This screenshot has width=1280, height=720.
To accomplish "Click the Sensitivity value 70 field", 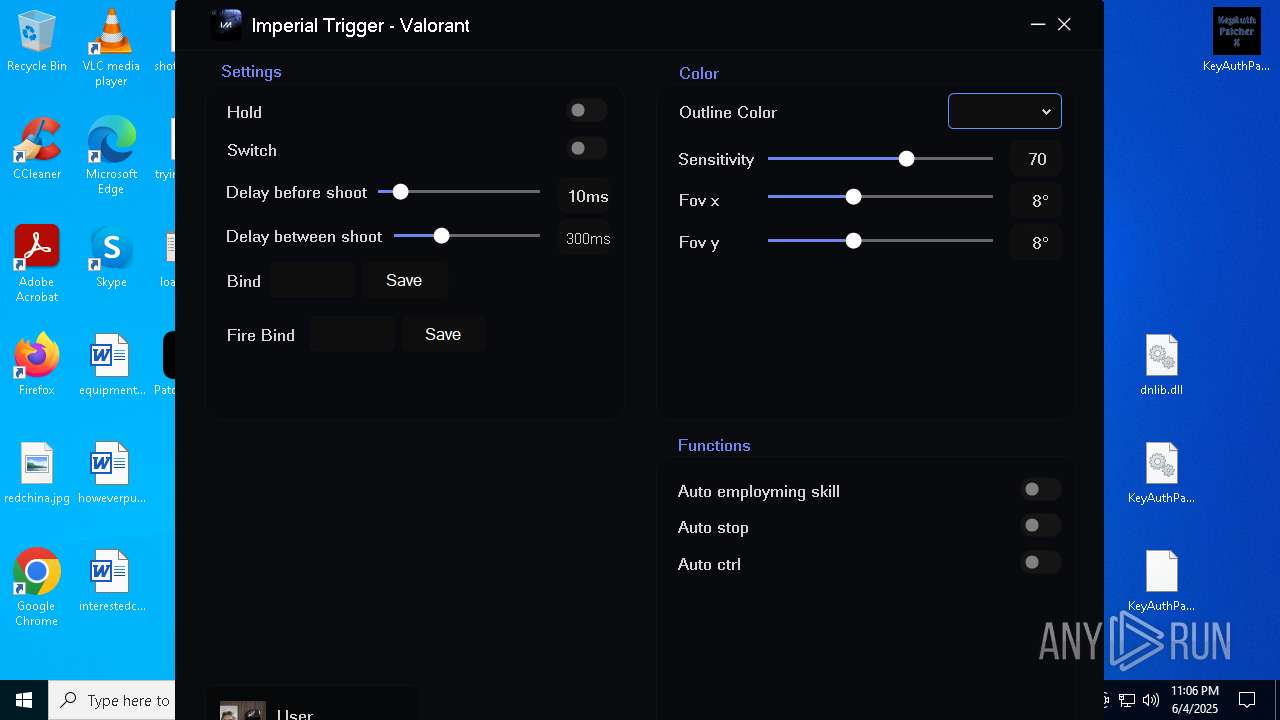I will (x=1036, y=159).
